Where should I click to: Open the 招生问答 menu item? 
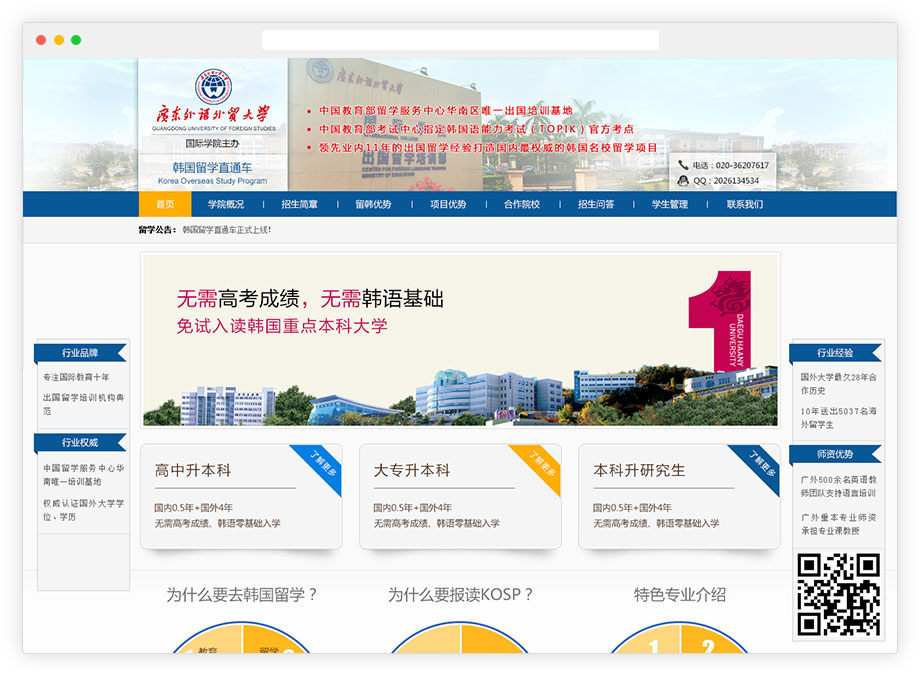click(596, 204)
